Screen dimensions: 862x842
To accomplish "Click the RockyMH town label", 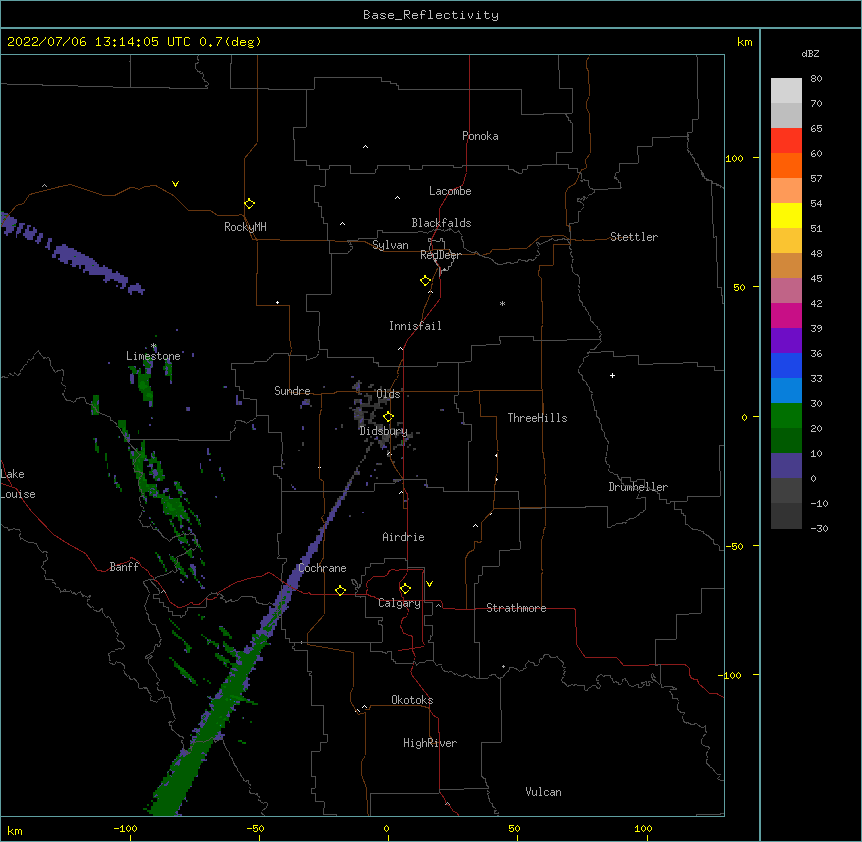I will point(245,227).
